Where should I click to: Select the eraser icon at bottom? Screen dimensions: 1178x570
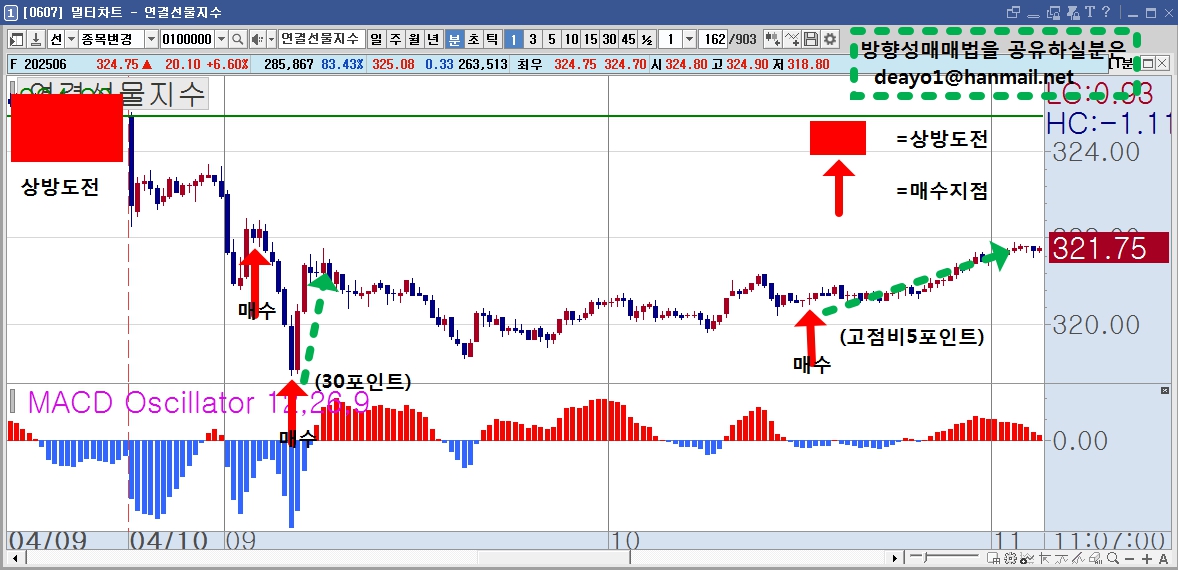pos(1095,558)
